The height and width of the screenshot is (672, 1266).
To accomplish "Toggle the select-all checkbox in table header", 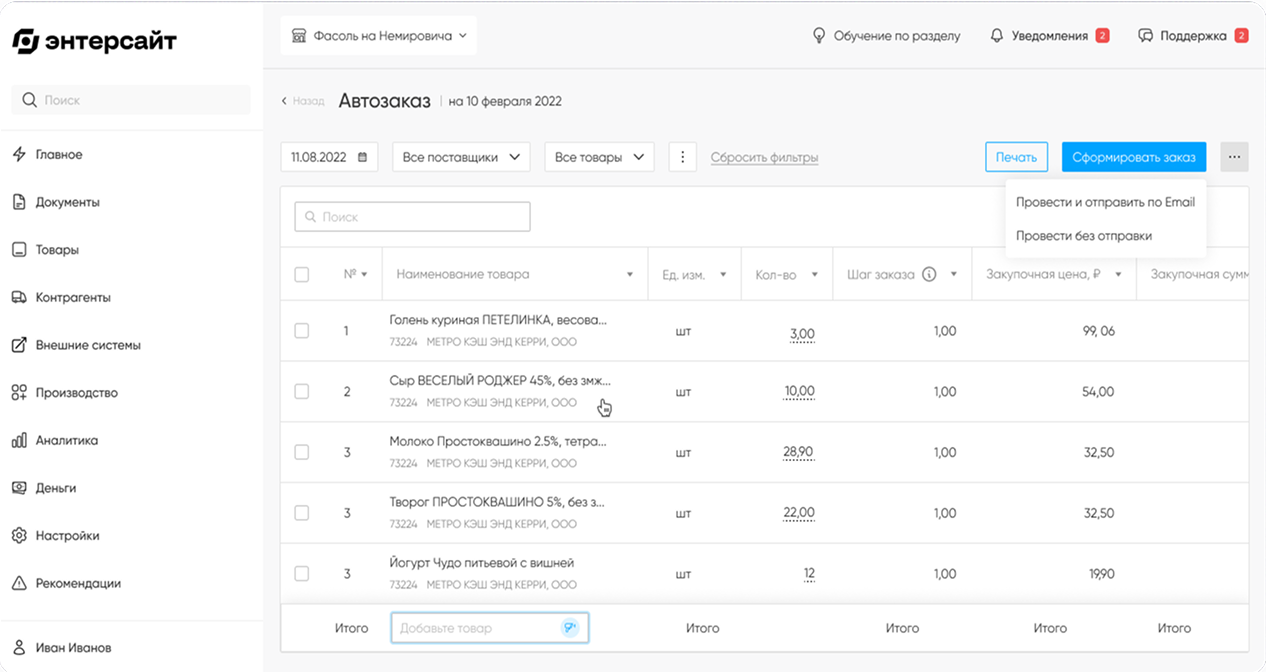I will [x=302, y=274].
